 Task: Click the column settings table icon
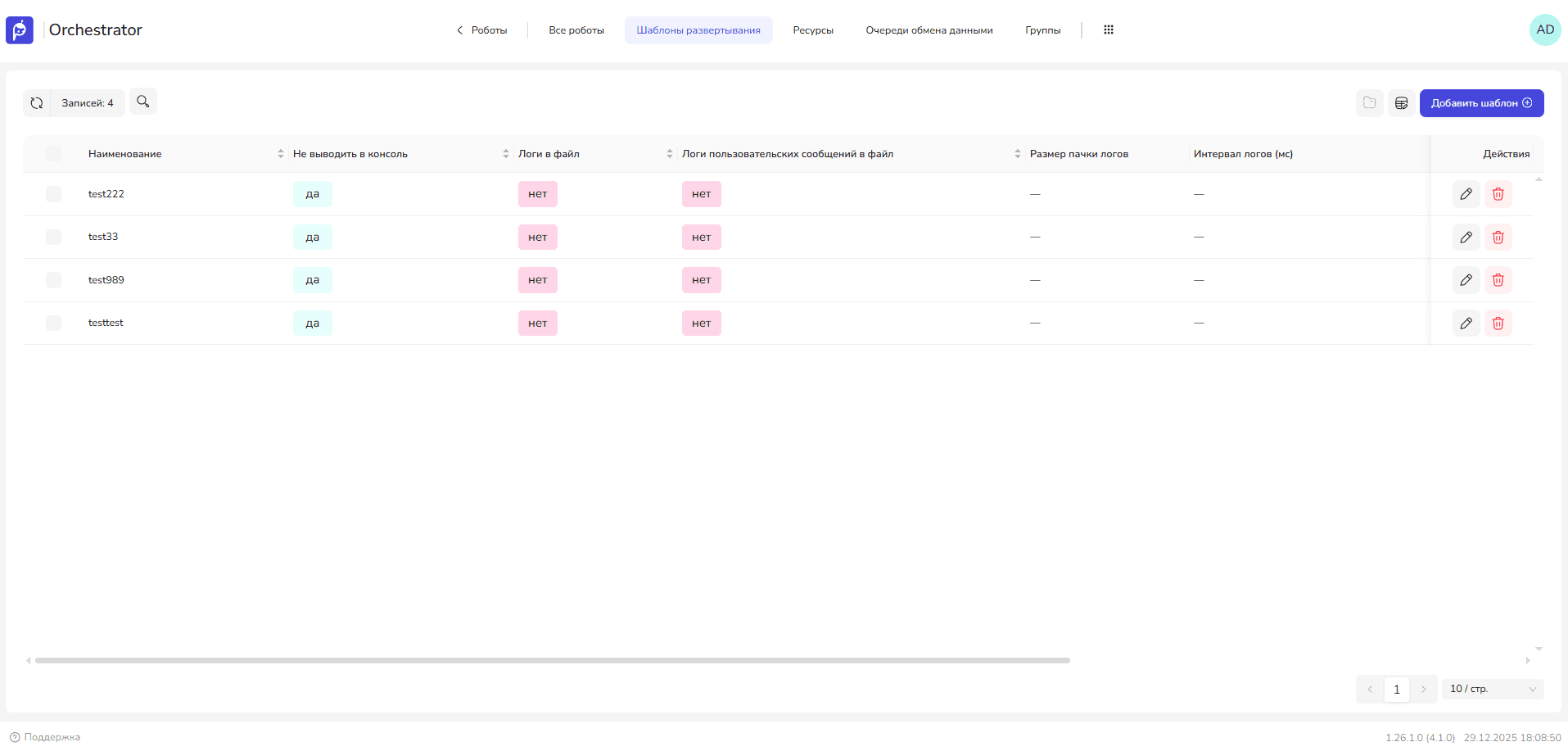click(x=1401, y=103)
